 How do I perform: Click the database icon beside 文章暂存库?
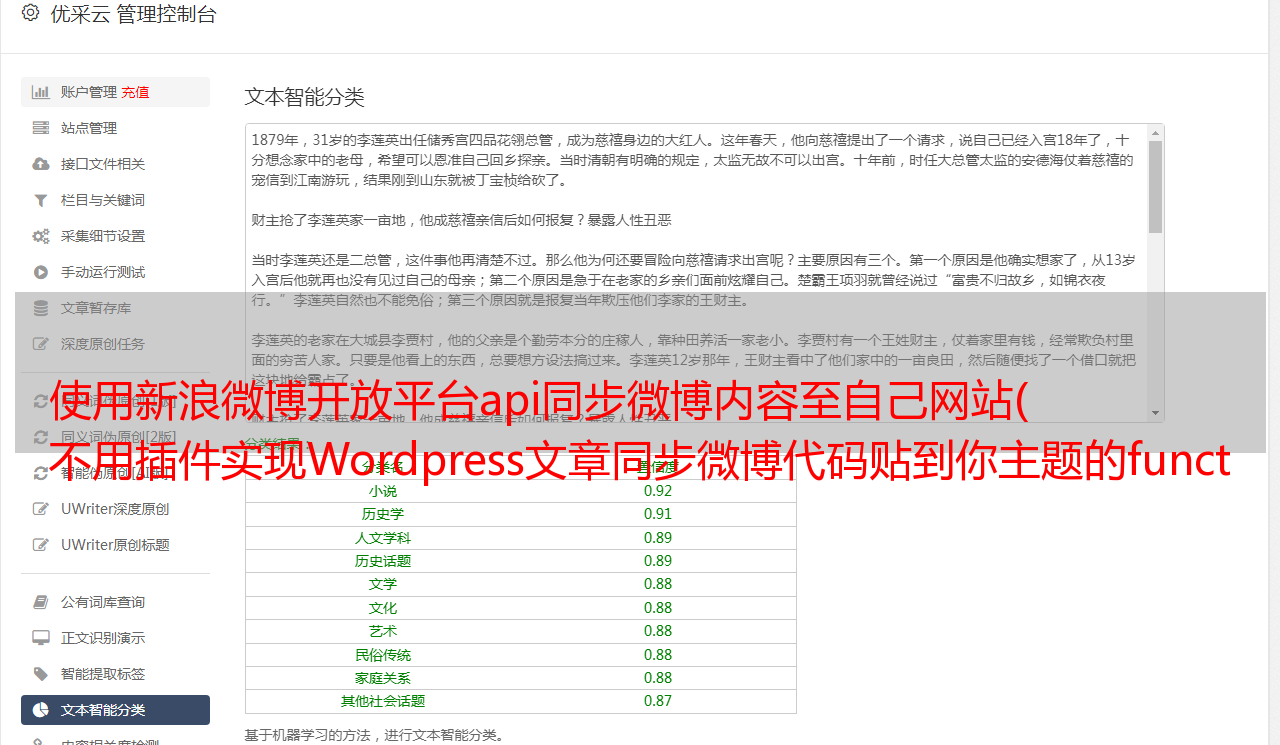pyautogui.click(x=41, y=308)
